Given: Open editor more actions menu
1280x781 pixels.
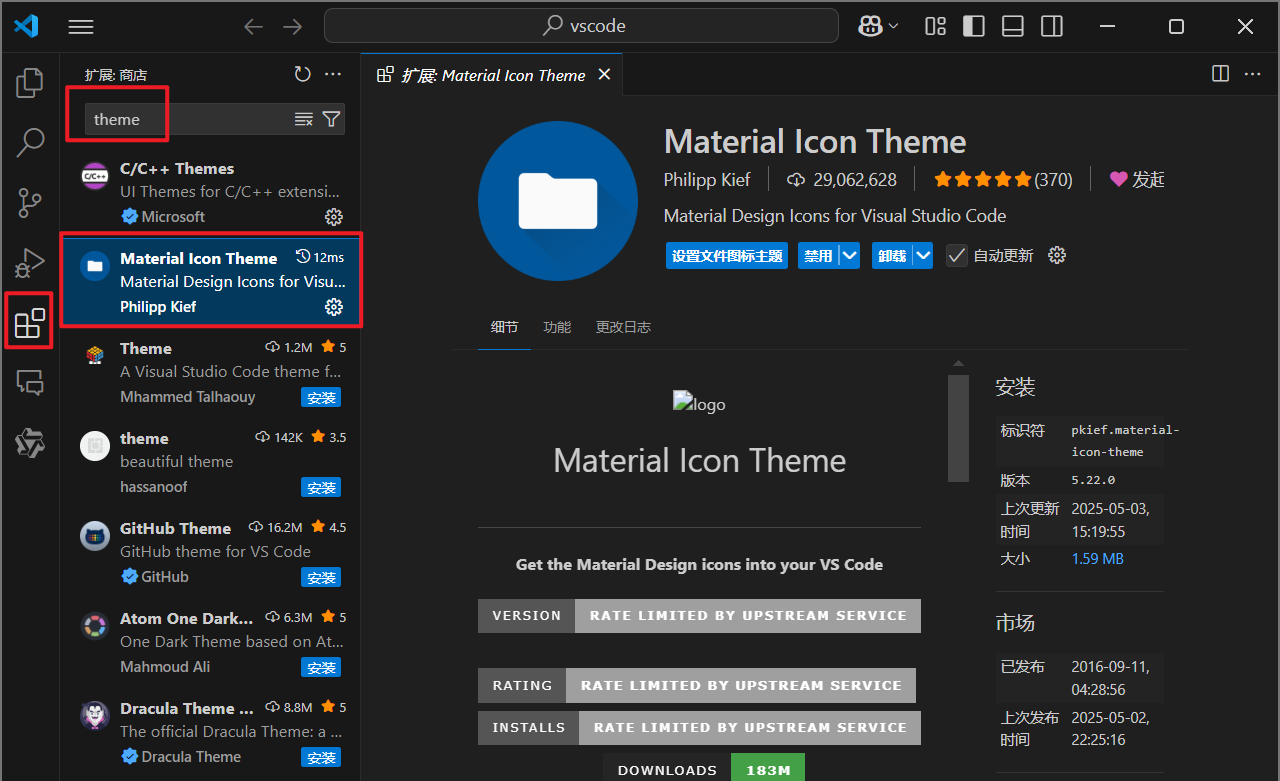Looking at the screenshot, I should (x=1252, y=74).
